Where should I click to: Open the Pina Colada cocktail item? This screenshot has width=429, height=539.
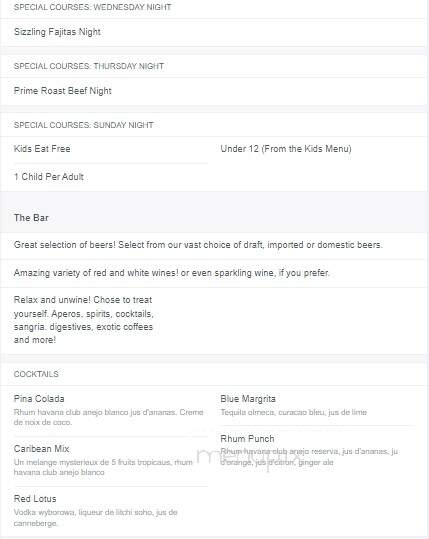(39, 399)
